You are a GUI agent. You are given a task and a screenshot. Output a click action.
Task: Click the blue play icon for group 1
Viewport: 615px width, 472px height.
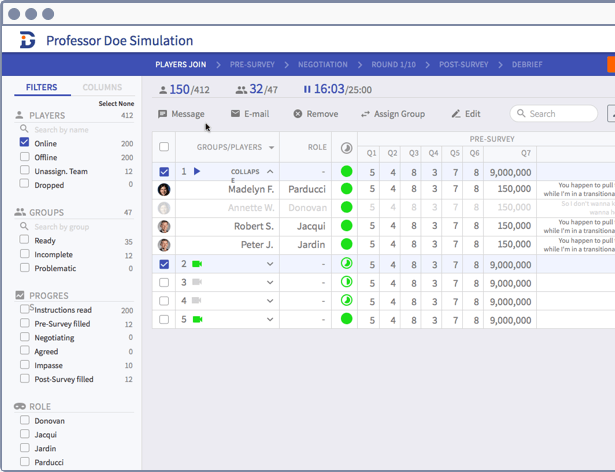[x=197, y=172]
